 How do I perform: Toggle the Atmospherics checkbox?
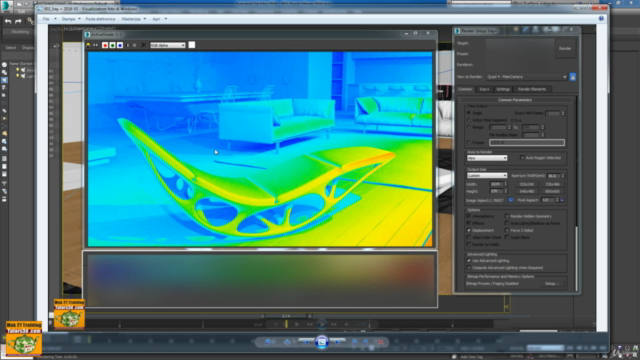coord(469,216)
